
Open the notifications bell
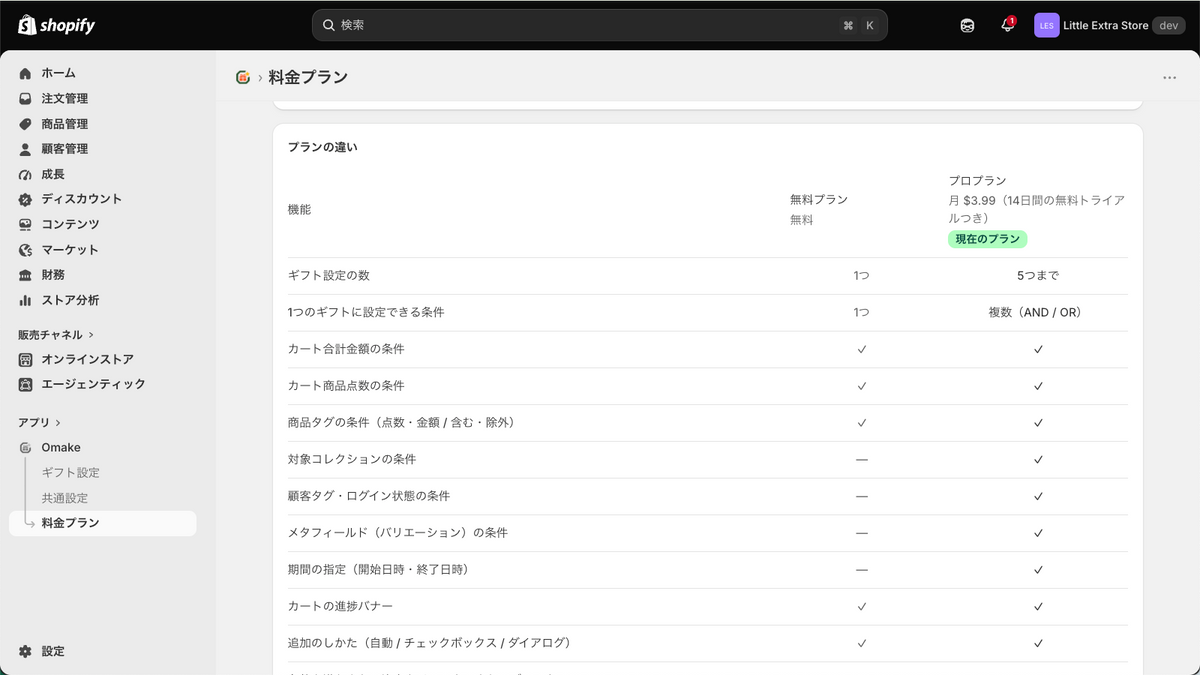coord(1008,25)
